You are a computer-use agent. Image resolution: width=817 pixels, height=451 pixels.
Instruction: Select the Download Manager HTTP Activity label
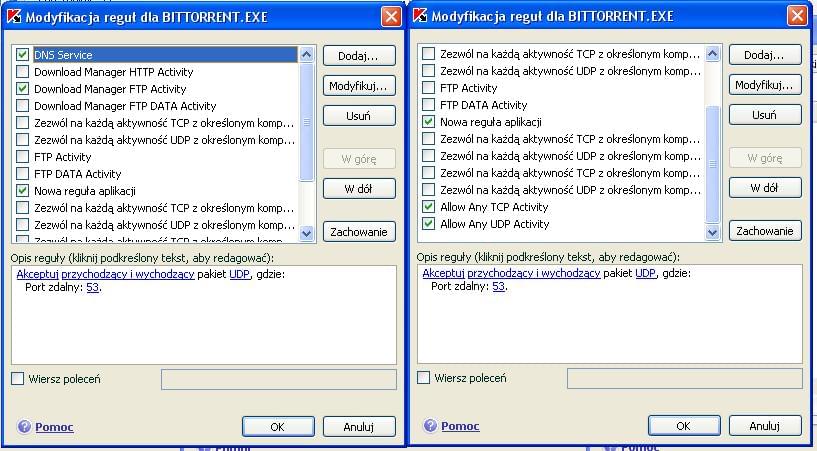114,72
